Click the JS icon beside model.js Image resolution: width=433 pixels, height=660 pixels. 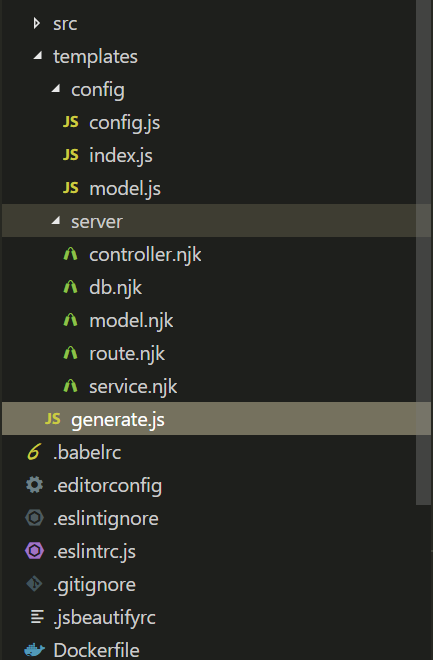pos(71,188)
